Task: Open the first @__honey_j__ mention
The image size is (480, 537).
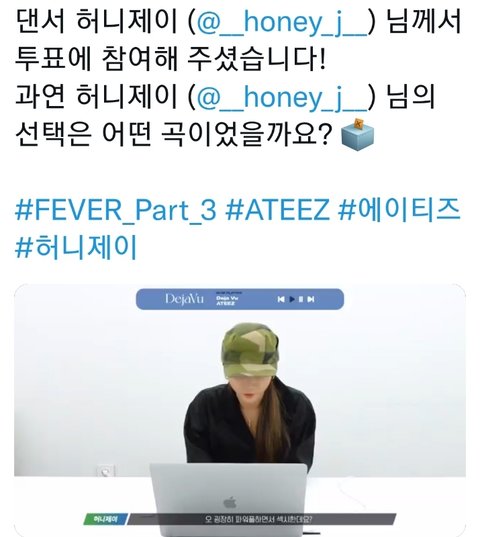Action: pos(282,22)
